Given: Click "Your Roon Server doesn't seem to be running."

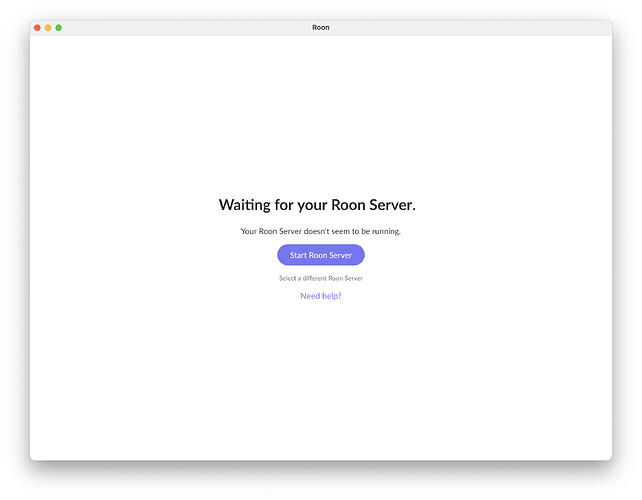Looking at the screenshot, I should (321, 231).
